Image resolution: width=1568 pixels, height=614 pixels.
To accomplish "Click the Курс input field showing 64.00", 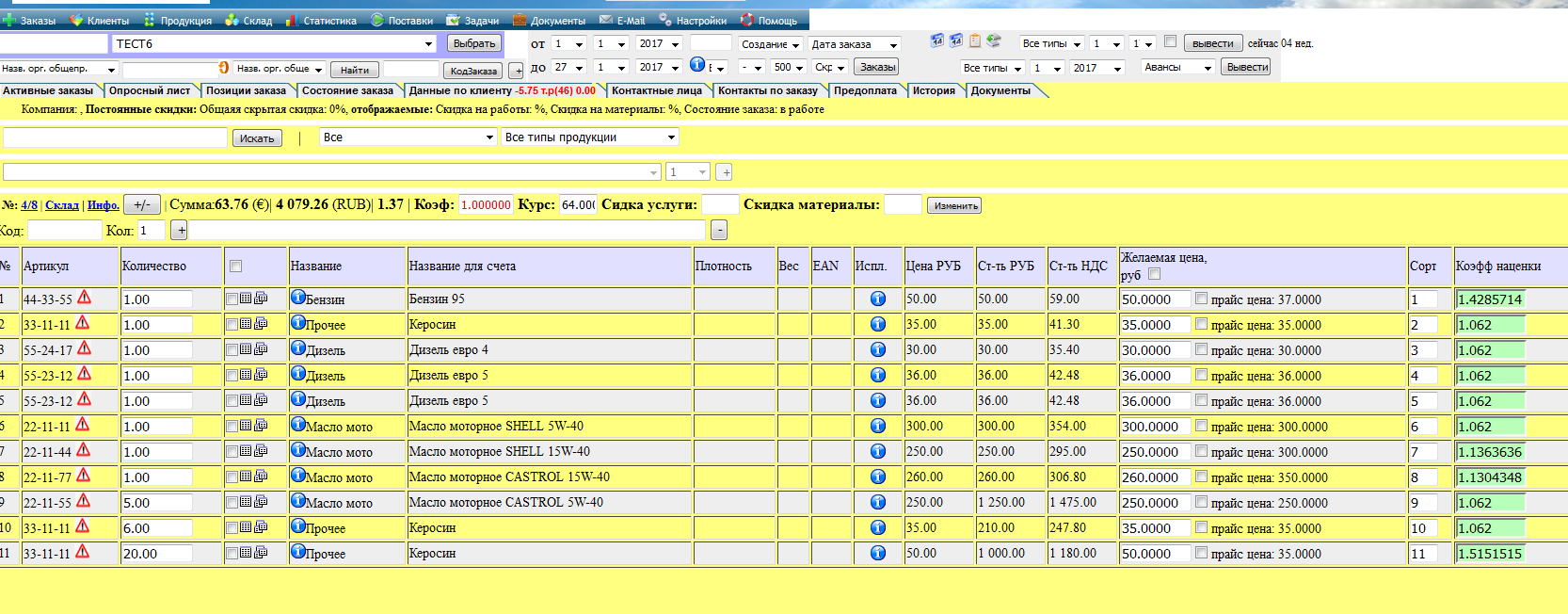I will 578,204.
